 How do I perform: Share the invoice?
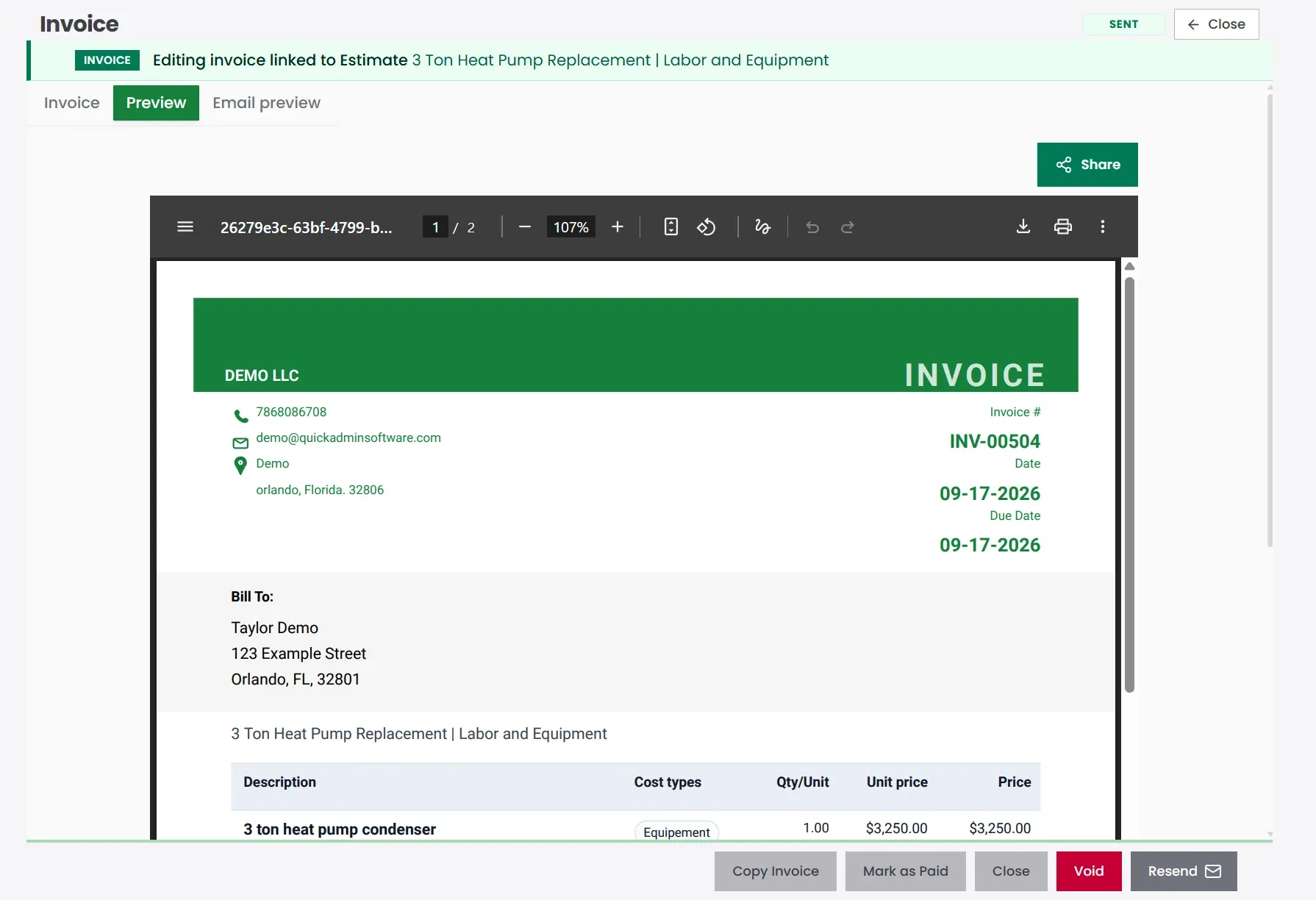(x=1087, y=165)
